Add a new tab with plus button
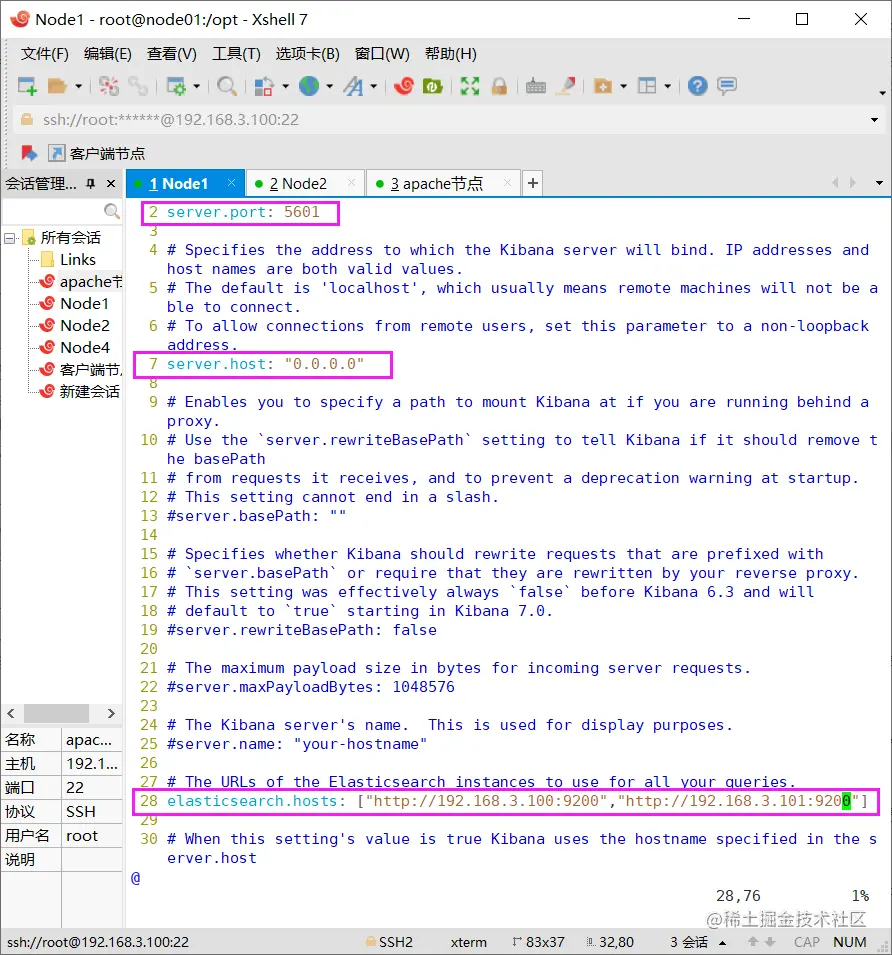Viewport: 892px width, 955px height. pos(533,183)
